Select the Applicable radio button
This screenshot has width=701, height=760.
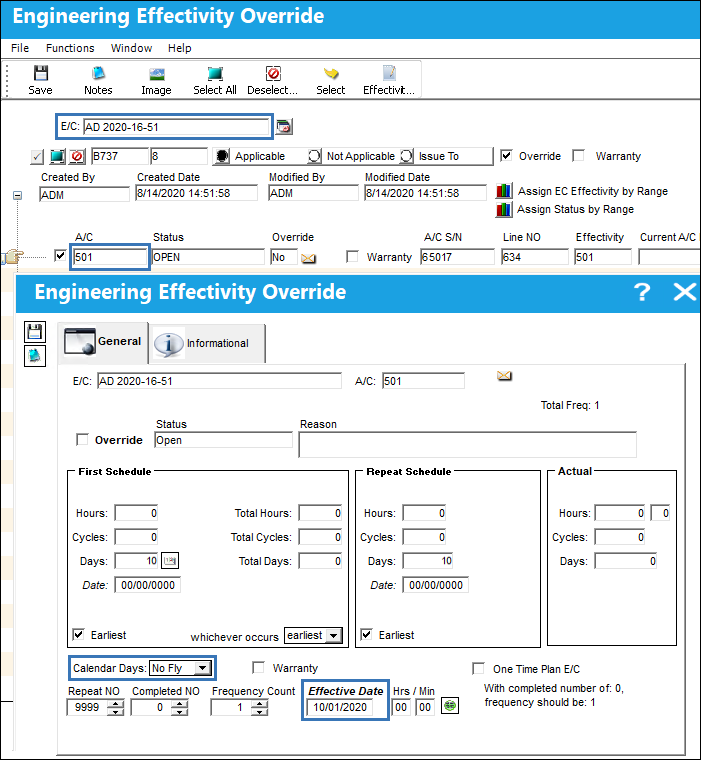222,156
